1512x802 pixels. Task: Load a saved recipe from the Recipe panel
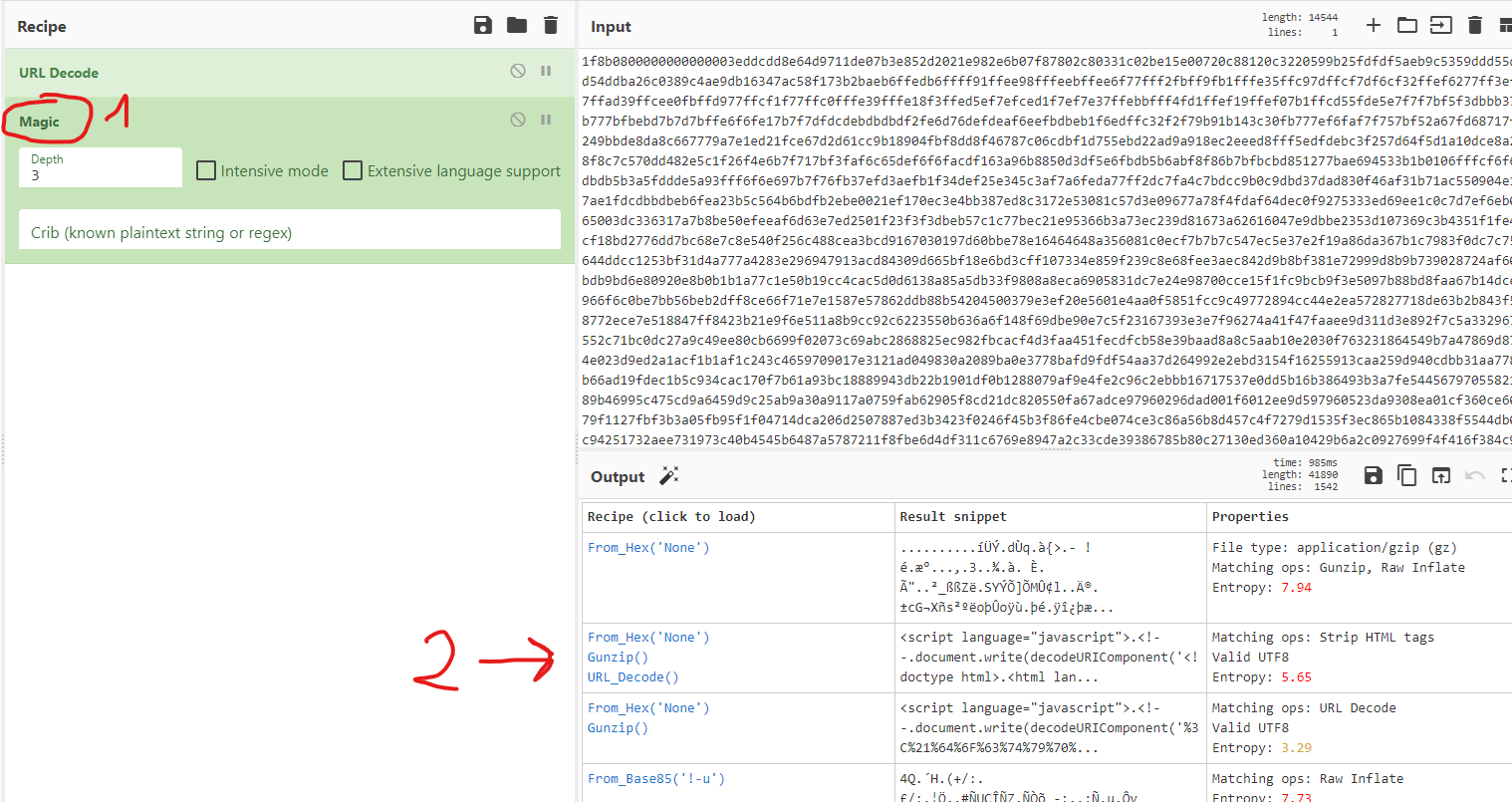[516, 25]
